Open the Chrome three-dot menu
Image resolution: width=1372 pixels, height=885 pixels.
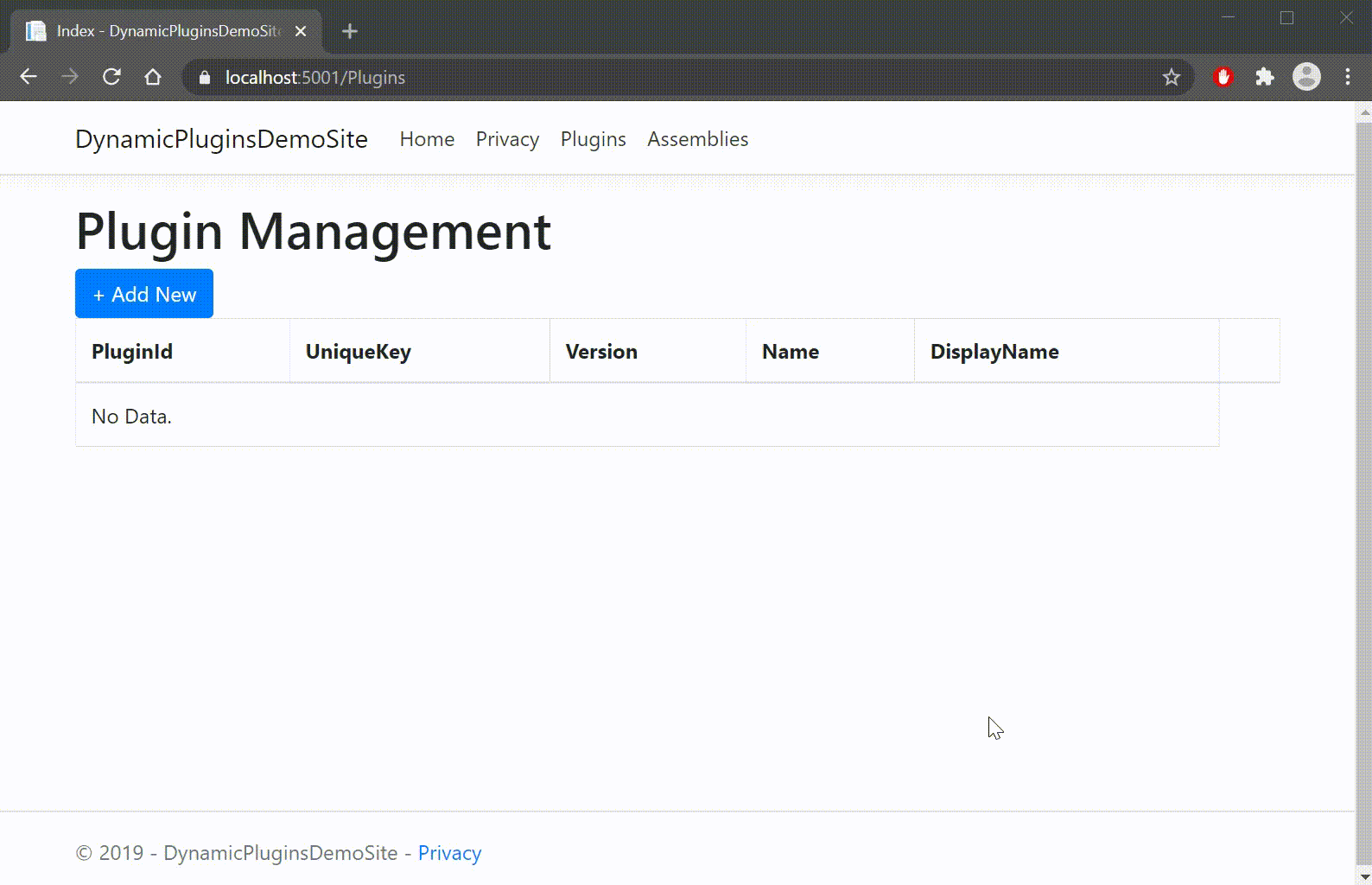pyautogui.click(x=1348, y=77)
